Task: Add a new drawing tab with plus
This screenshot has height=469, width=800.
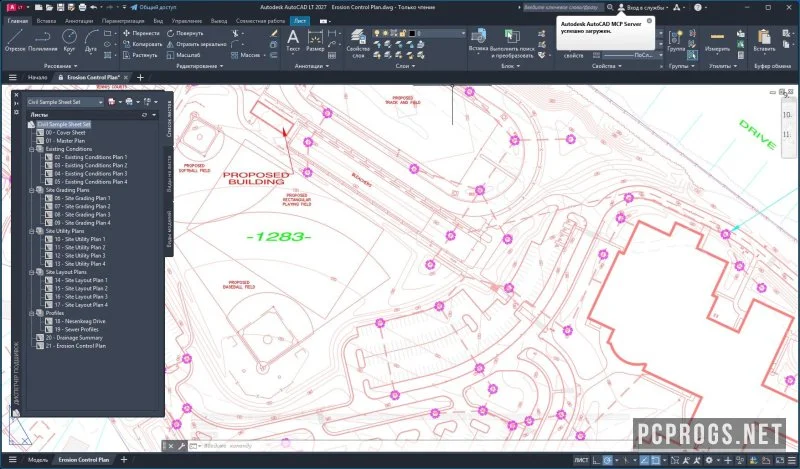Action: point(140,78)
